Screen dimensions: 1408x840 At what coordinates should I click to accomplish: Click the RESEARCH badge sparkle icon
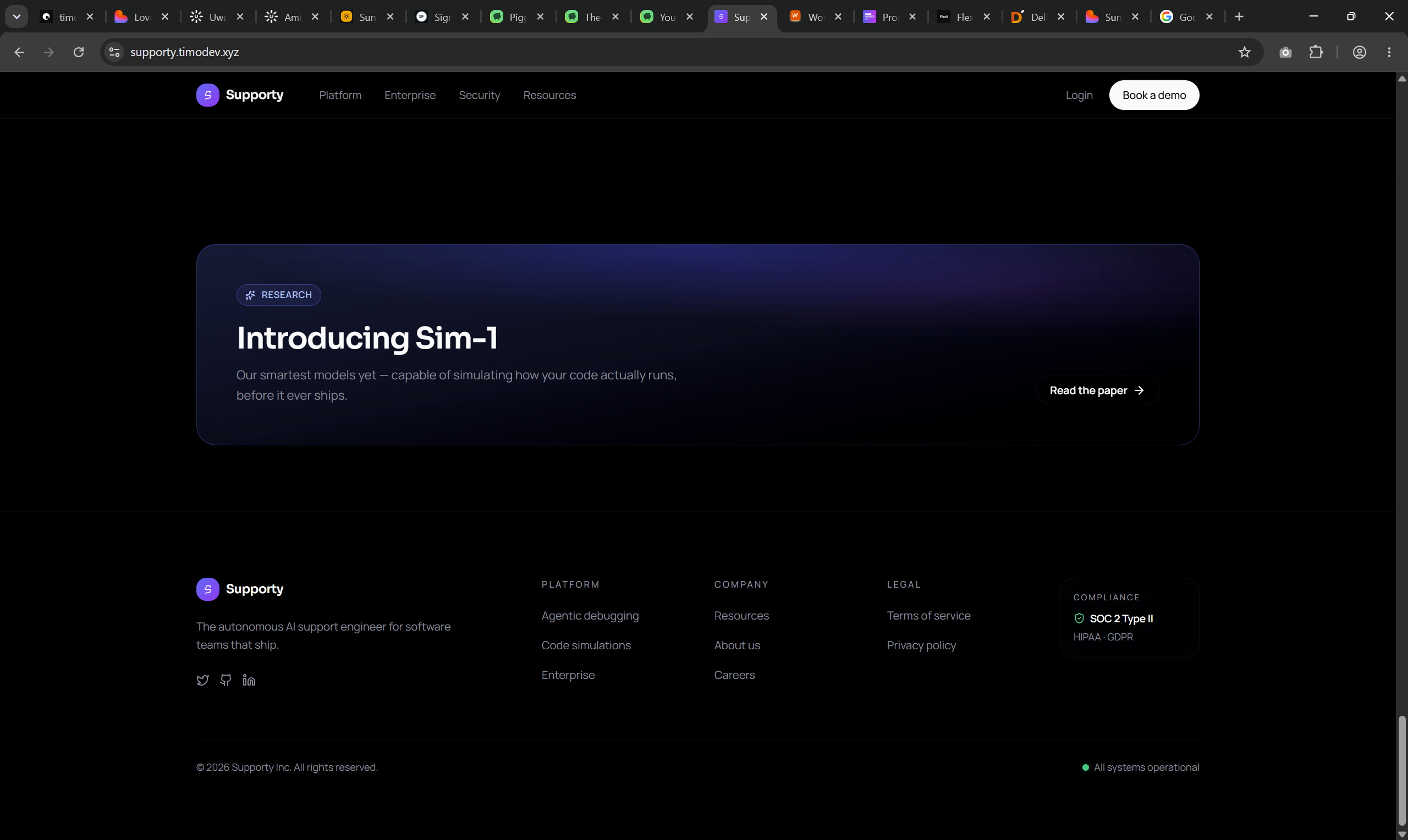[x=250, y=295]
